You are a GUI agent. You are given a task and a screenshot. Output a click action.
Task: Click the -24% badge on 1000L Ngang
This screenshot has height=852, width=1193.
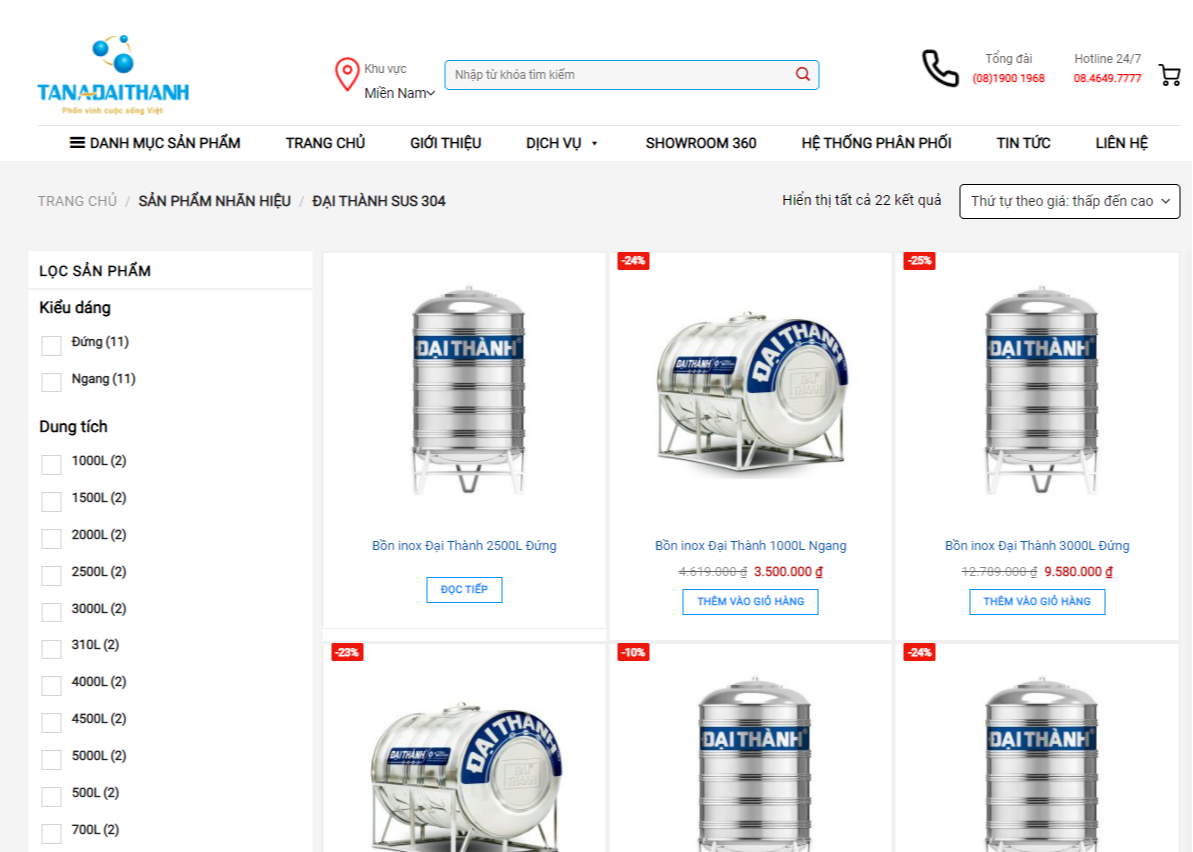point(633,261)
